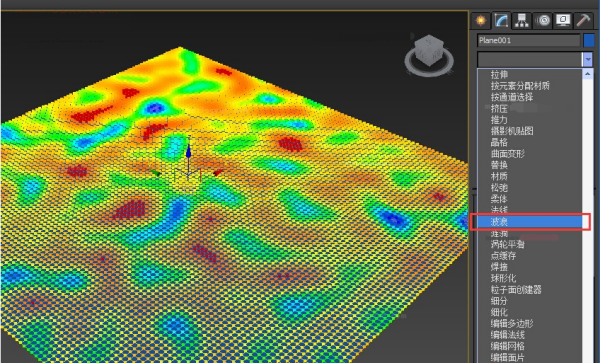
Task: Select 松弛 from the modifier list
Action: (x=499, y=188)
